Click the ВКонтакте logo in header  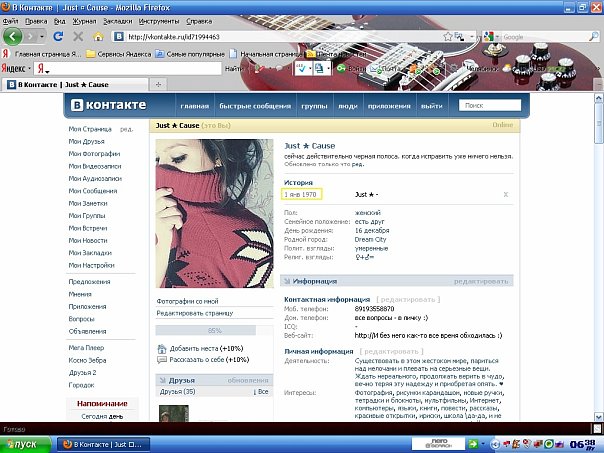(109, 105)
